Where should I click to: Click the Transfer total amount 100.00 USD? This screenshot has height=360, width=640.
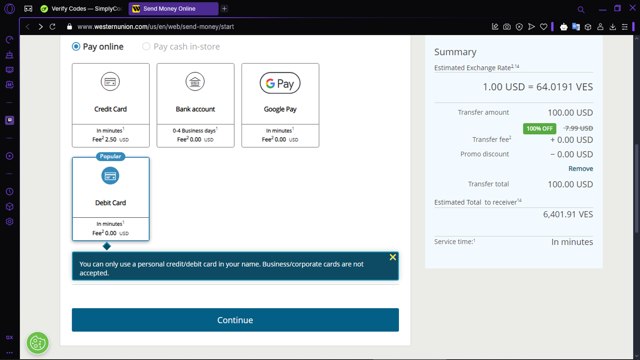[570, 184]
